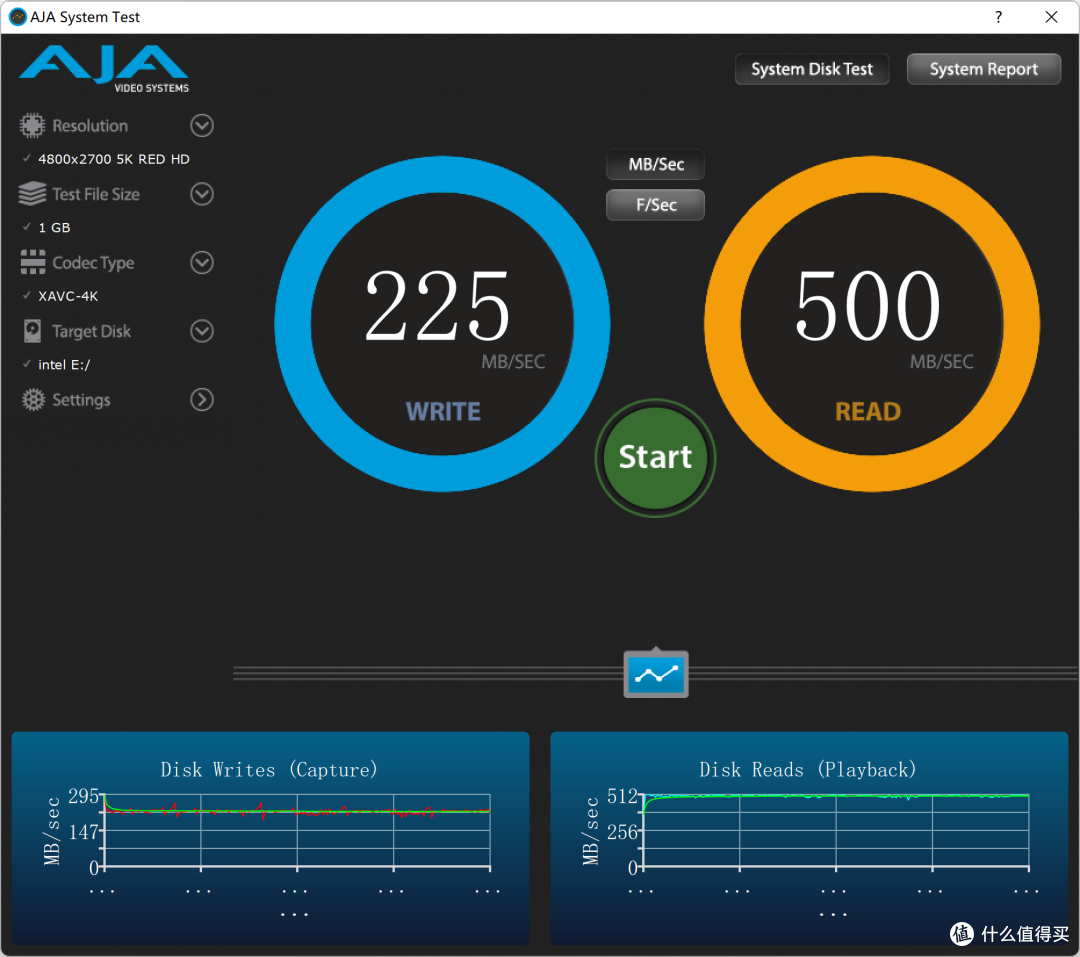Click the Test File Size stack icon
The height and width of the screenshot is (957, 1080).
point(32,194)
